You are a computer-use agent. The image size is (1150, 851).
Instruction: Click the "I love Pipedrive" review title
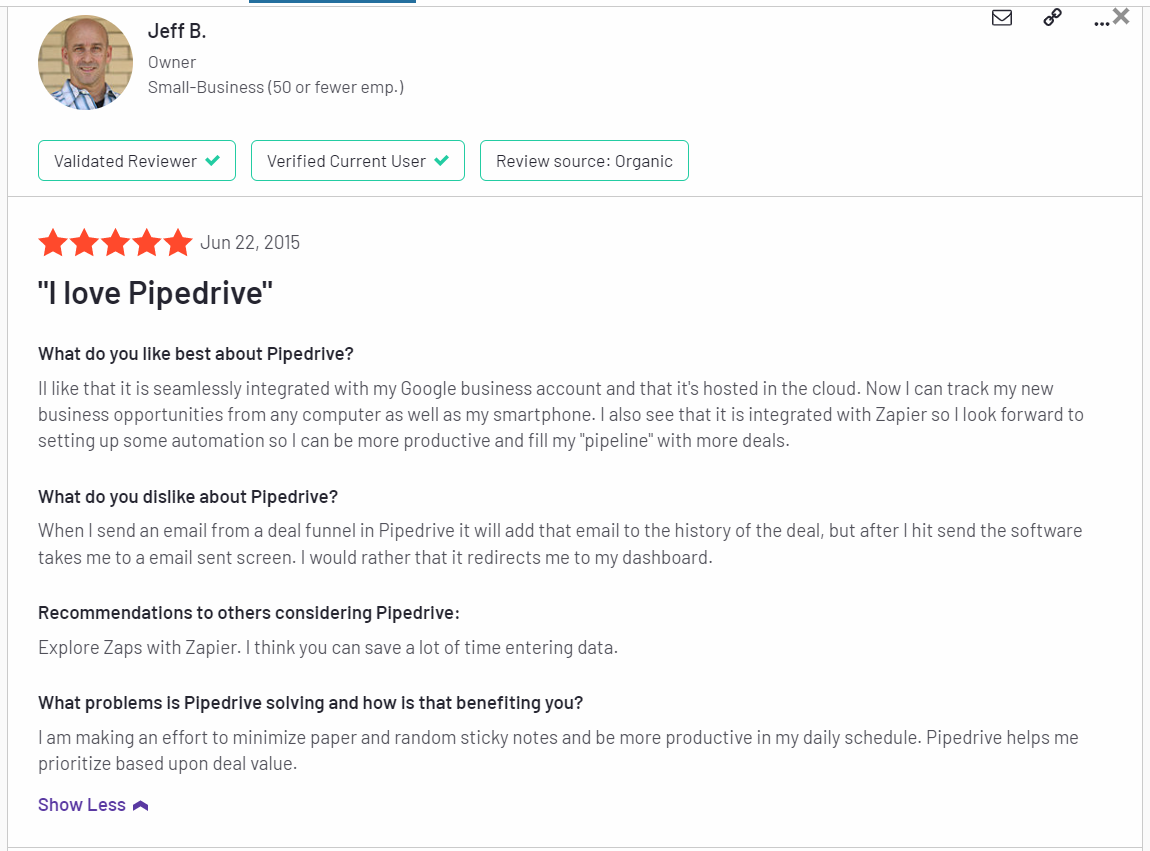[x=155, y=293]
